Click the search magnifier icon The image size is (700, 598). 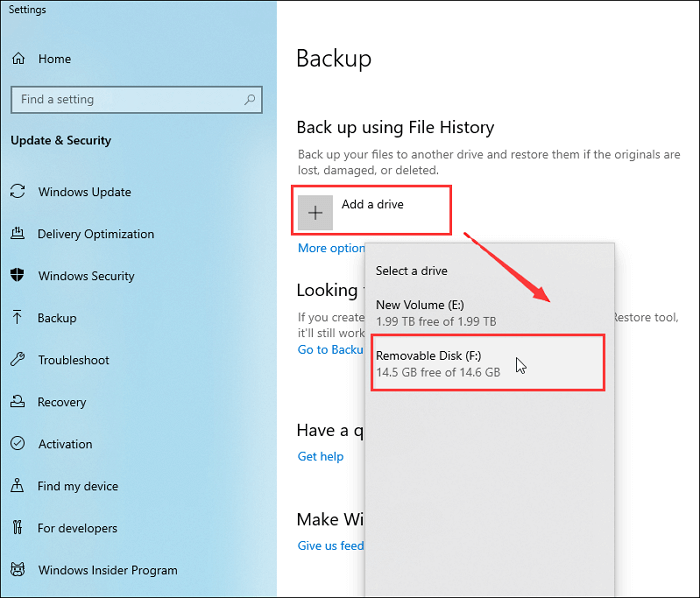point(250,99)
